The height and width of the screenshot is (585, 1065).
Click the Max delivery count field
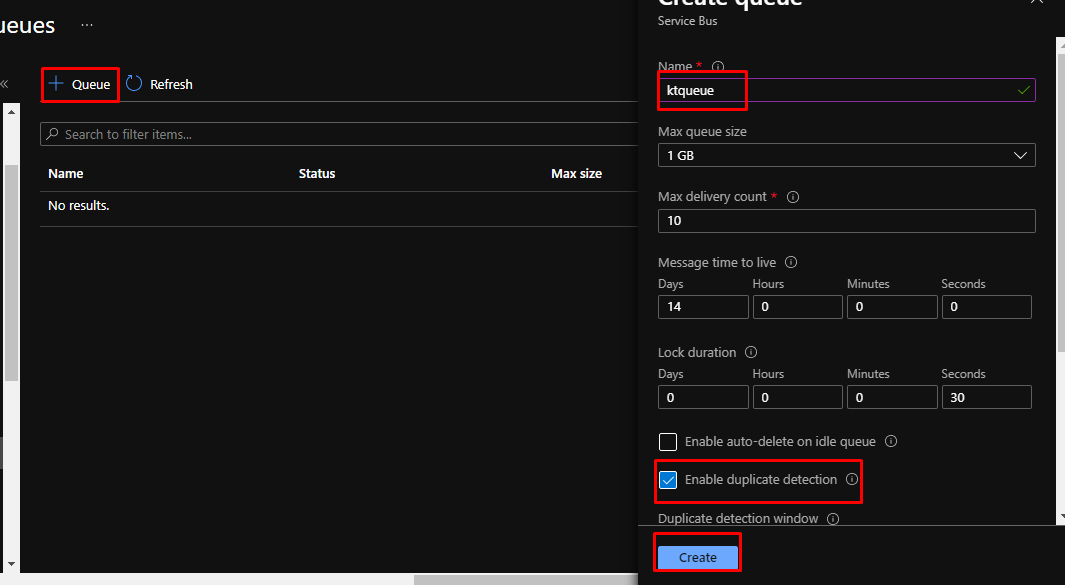[x=846, y=221]
